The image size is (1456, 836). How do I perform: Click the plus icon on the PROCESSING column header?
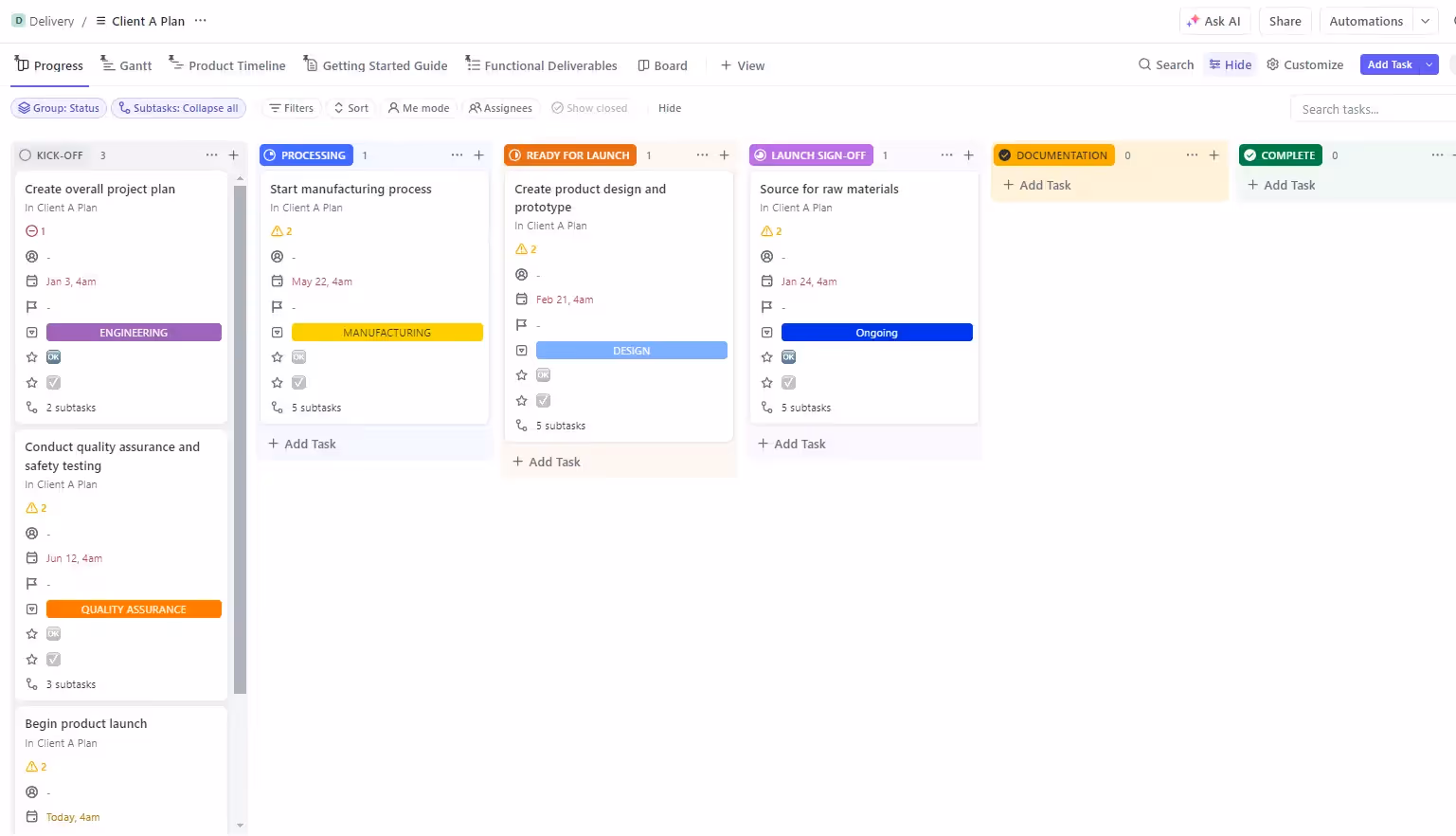click(x=478, y=154)
